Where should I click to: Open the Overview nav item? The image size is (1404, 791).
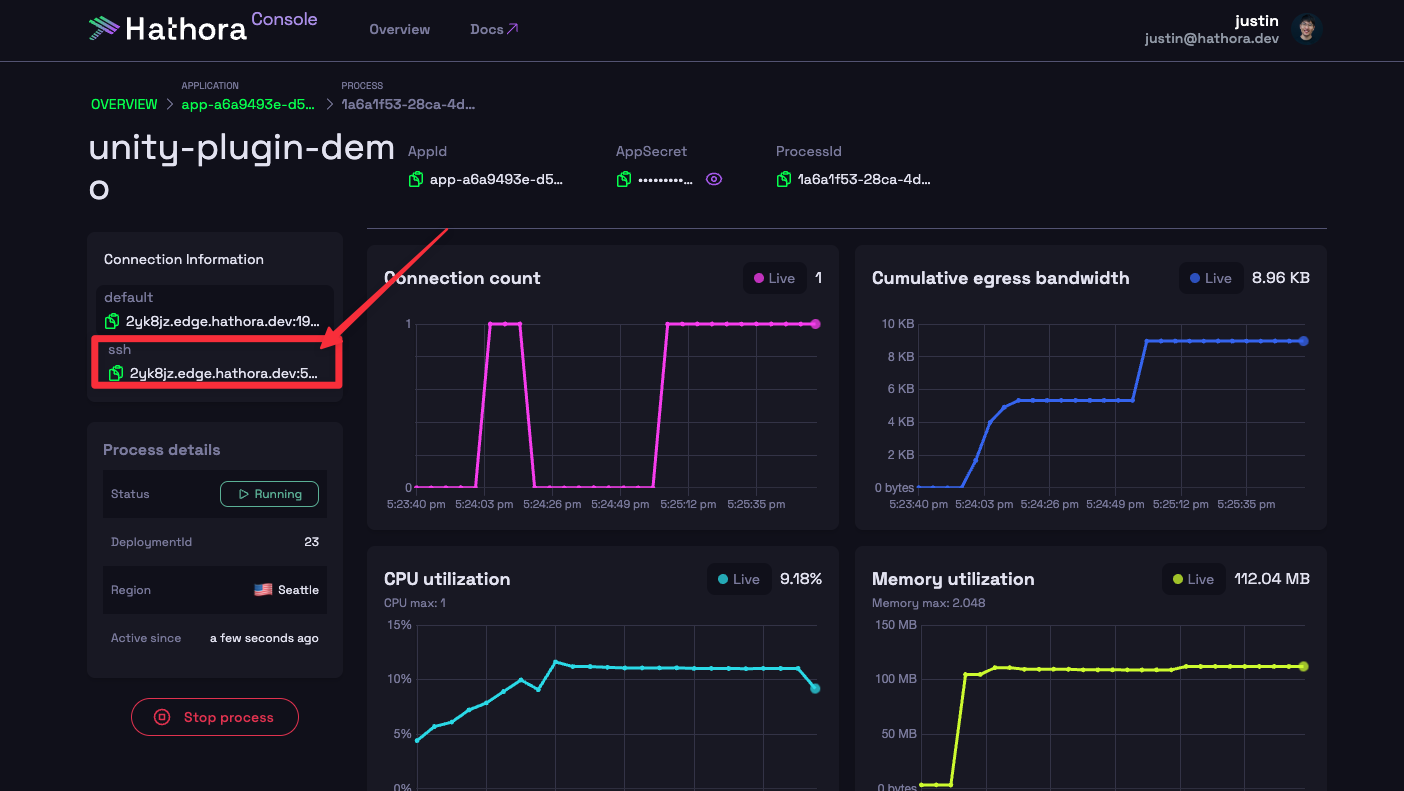tap(399, 29)
